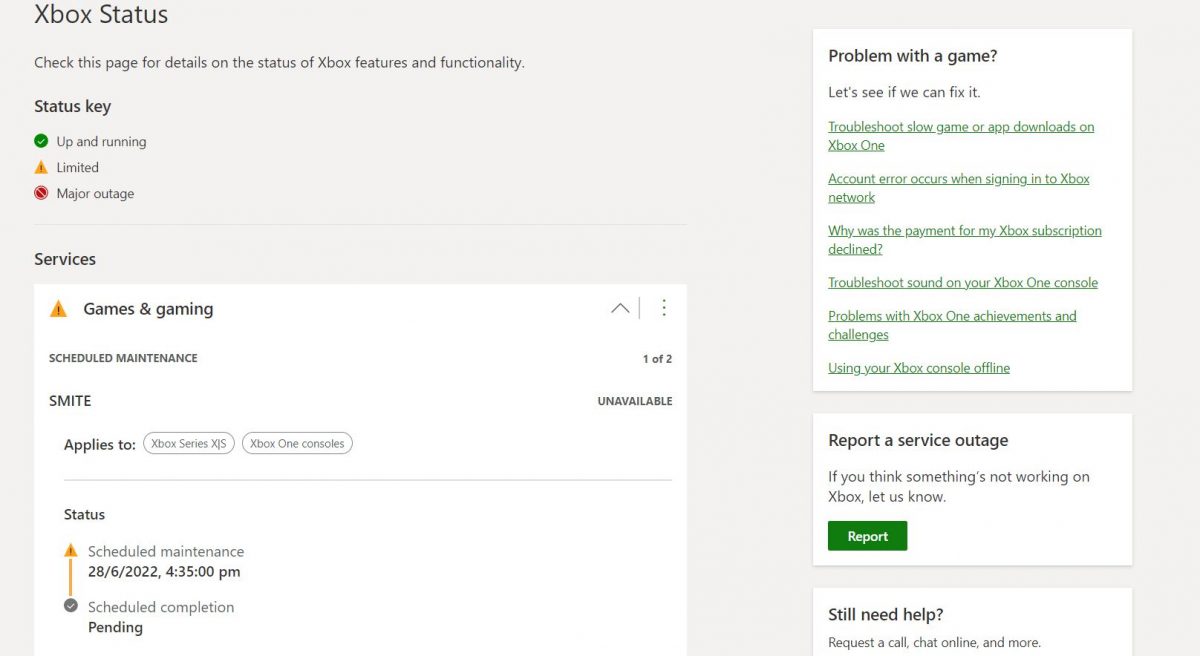Select the Xbox One consoles tag

pyautogui.click(x=297, y=444)
